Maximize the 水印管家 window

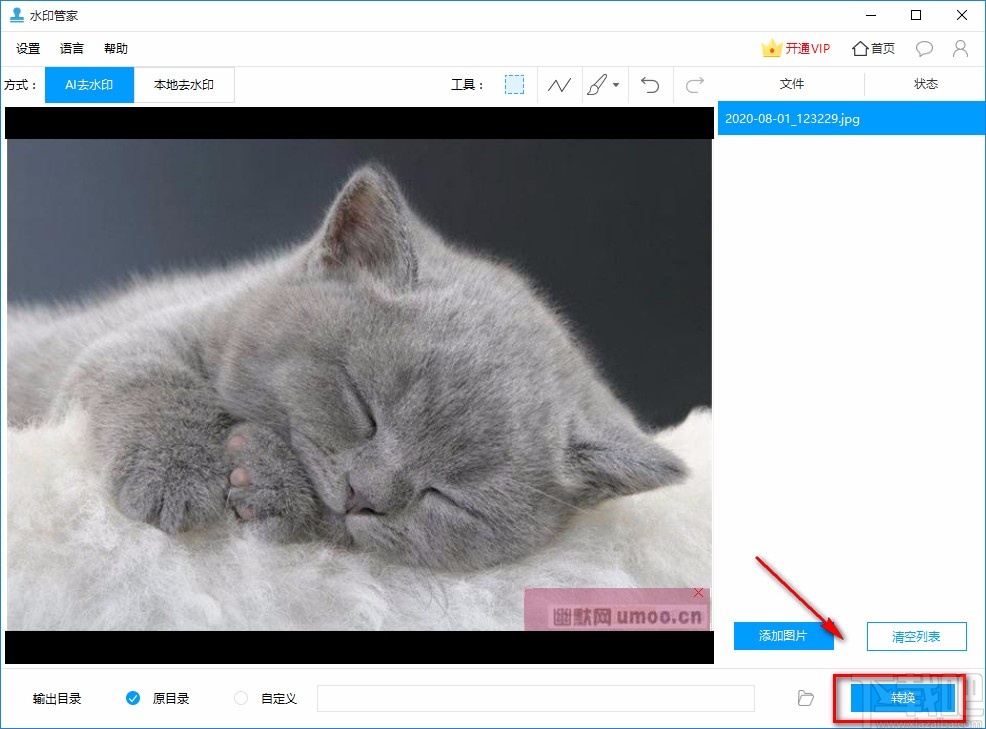[916, 15]
